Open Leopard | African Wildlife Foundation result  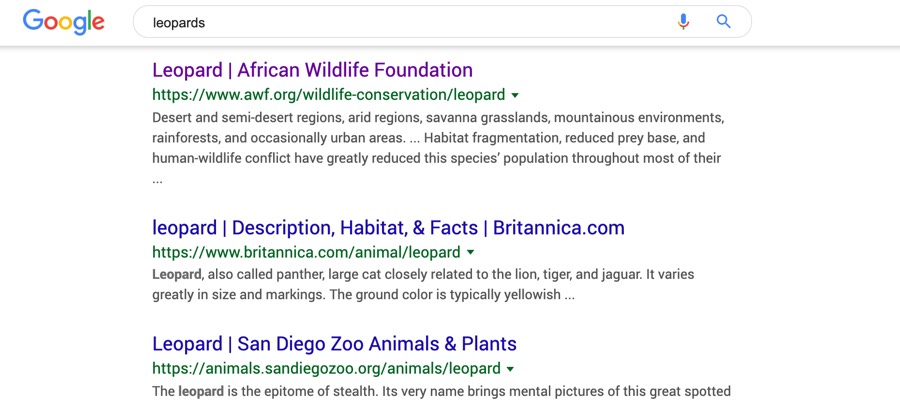click(x=312, y=70)
